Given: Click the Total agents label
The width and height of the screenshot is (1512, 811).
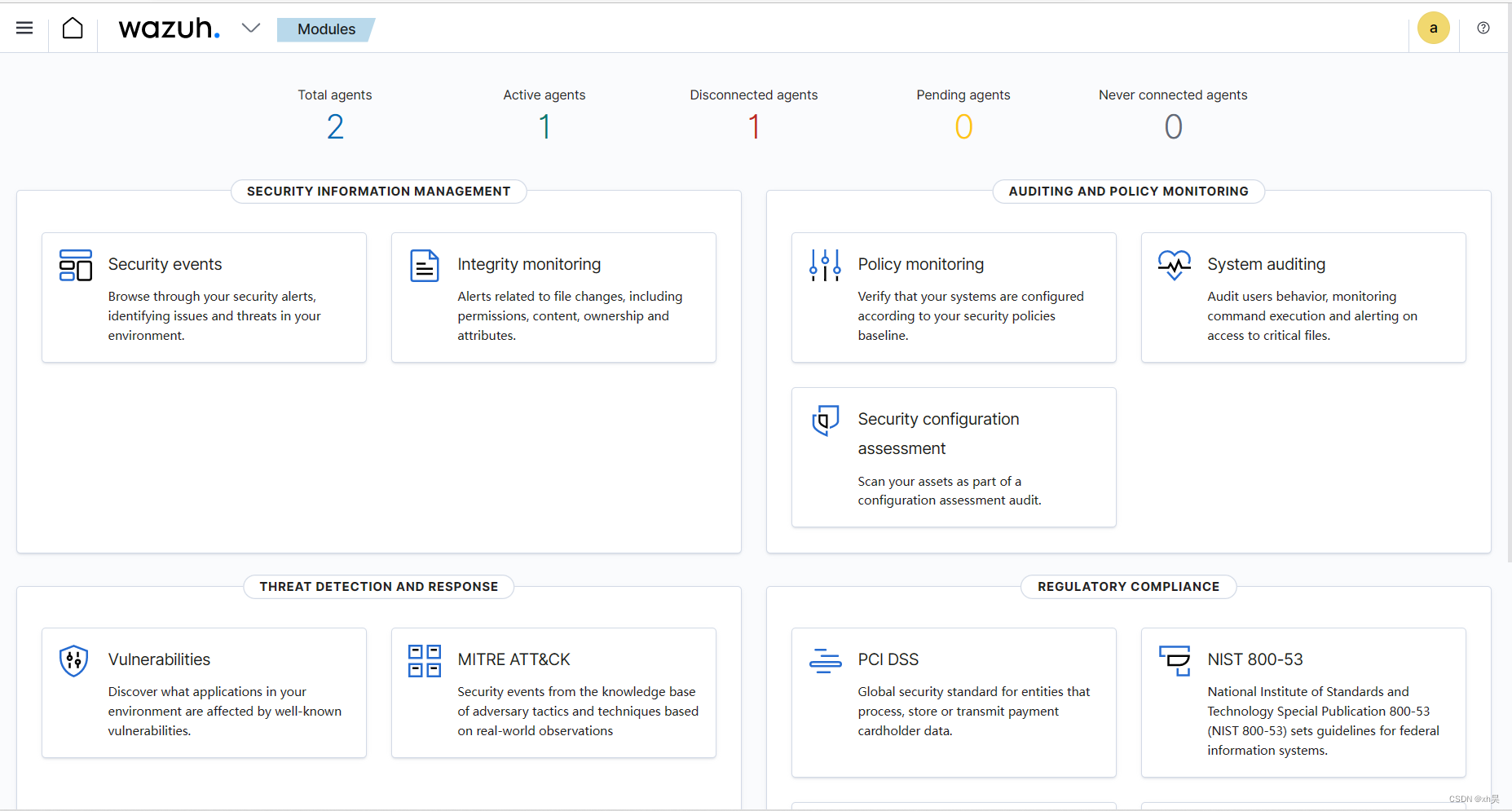Looking at the screenshot, I should [335, 95].
